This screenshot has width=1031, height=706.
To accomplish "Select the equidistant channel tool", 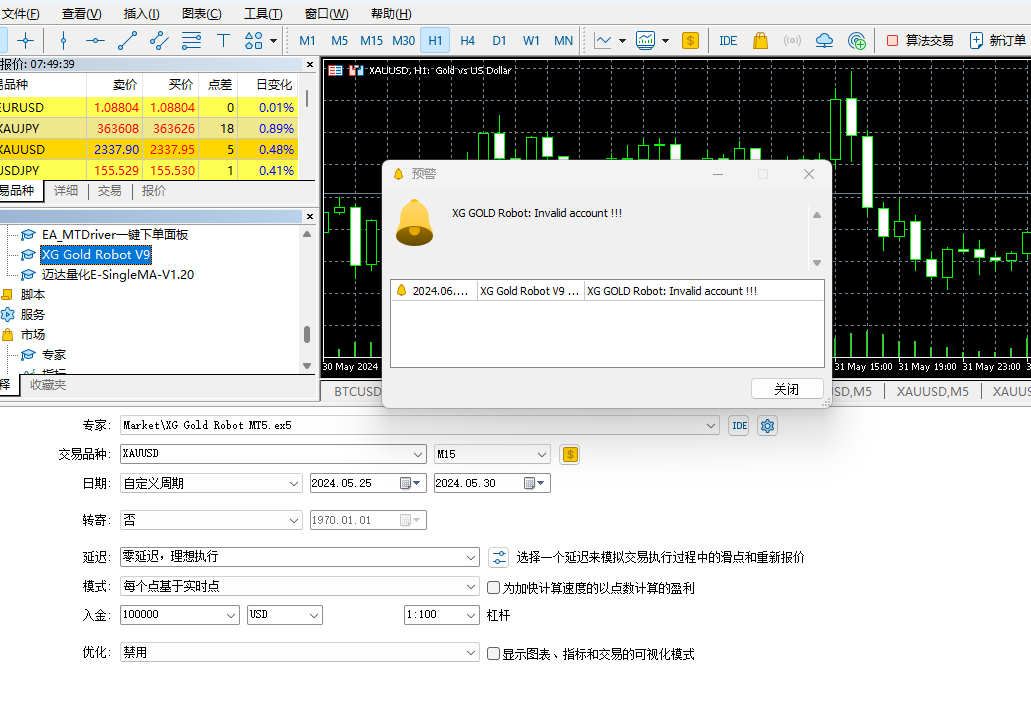I will (x=159, y=41).
